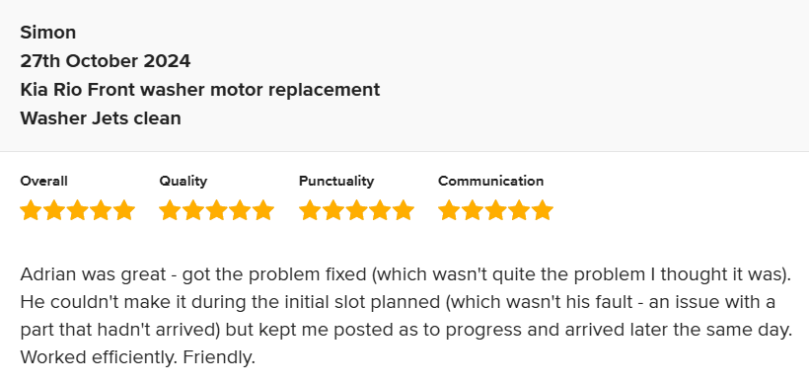Screen dimensions: 809x384
Task: Click the third star under Overall
Action: (77, 211)
